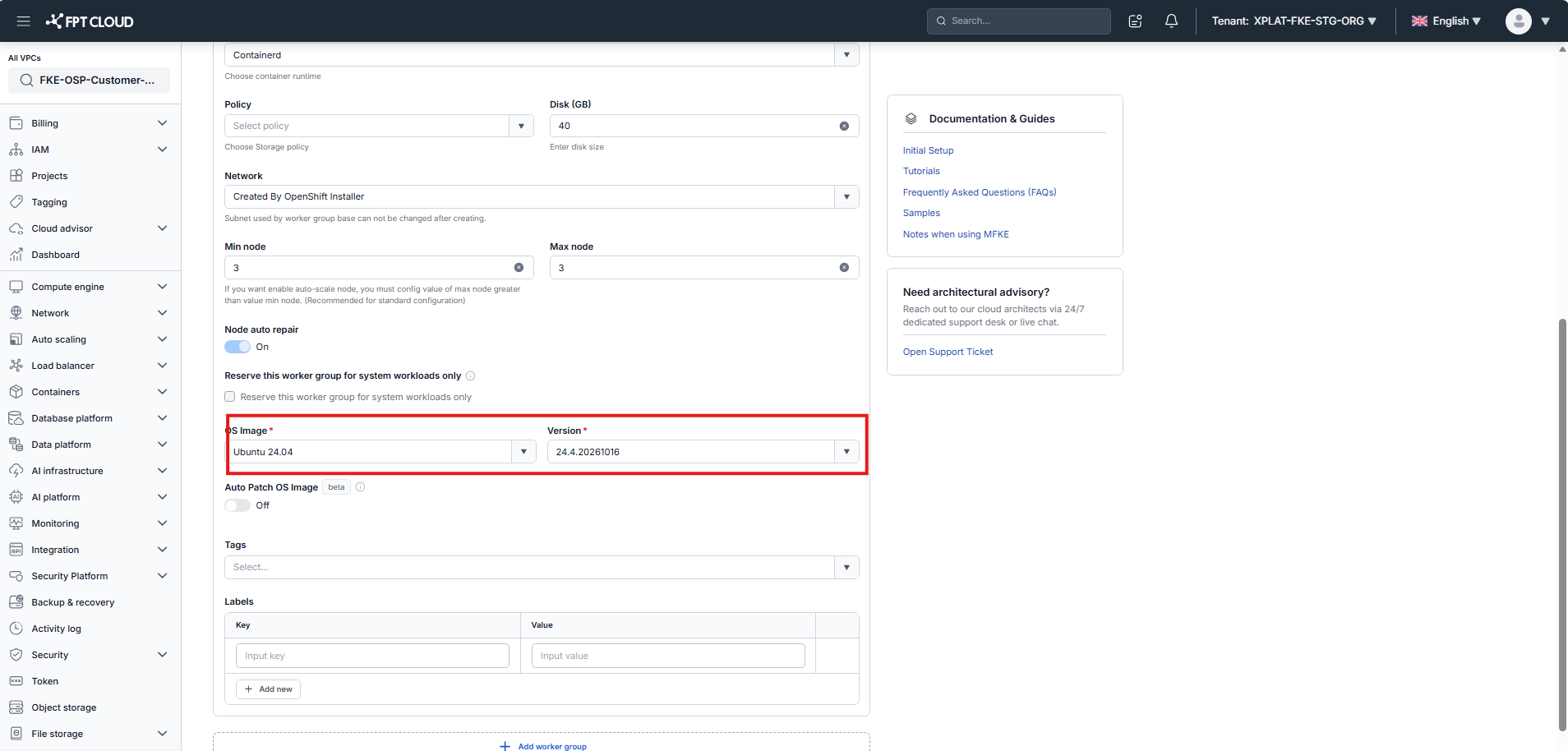
Task: Open the console icon beside the search box
Action: (1135, 21)
